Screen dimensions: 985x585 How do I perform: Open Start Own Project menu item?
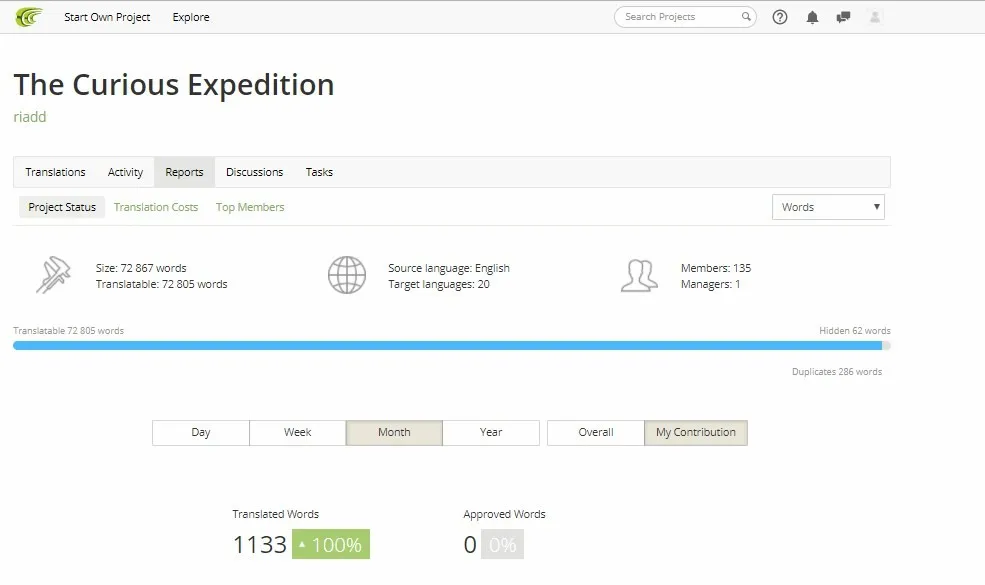107,17
